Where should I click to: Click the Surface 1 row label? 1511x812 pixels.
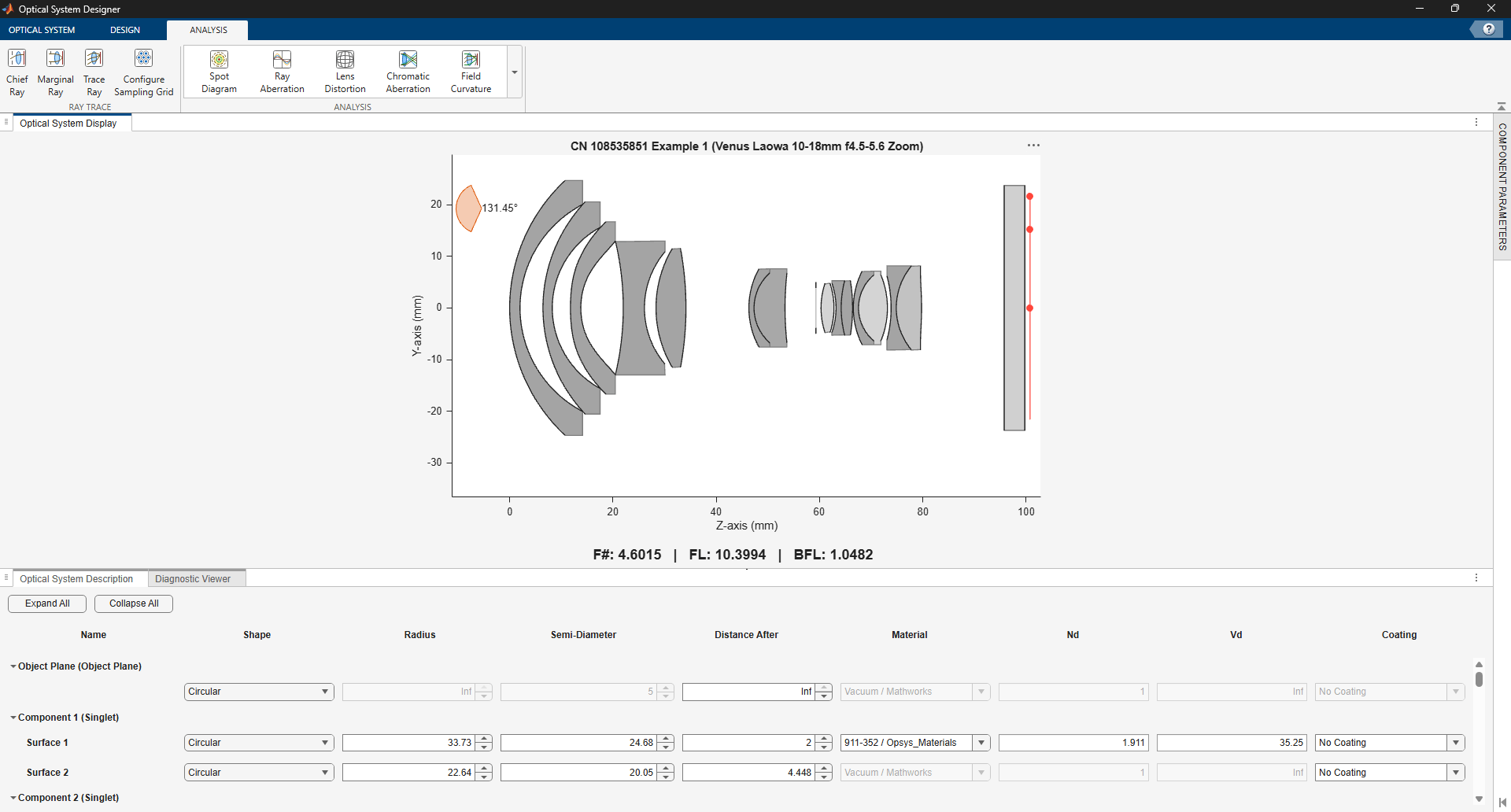pyautogui.click(x=47, y=743)
